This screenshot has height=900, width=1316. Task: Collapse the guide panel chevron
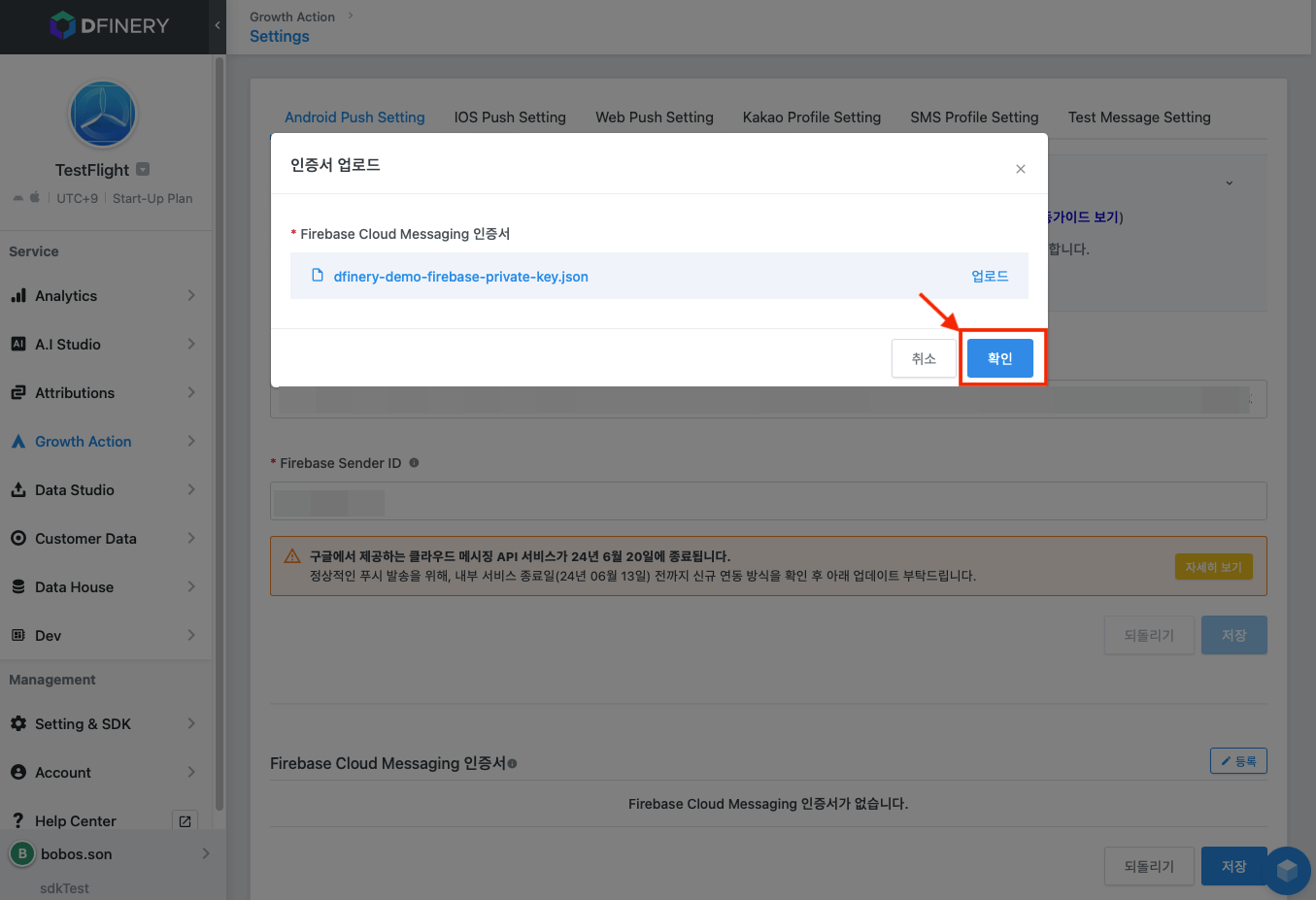(x=1229, y=183)
